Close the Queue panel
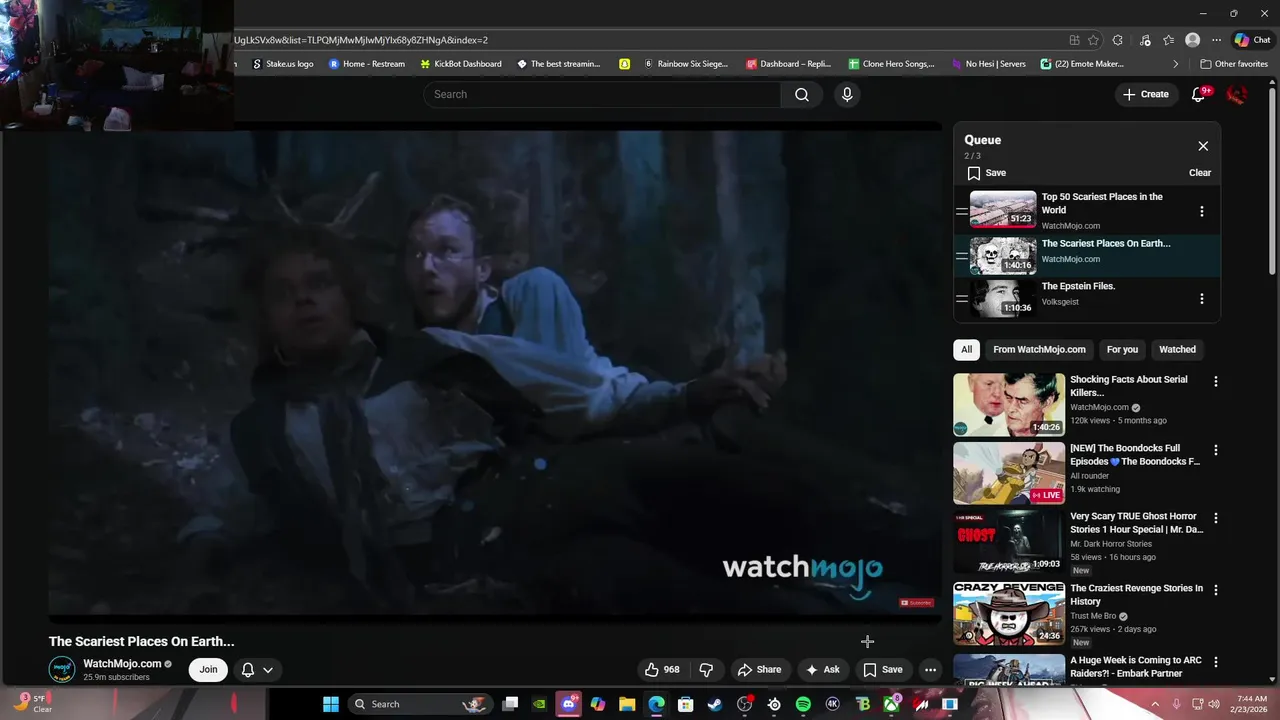Screen dimensions: 1280x720 pos(1203,146)
